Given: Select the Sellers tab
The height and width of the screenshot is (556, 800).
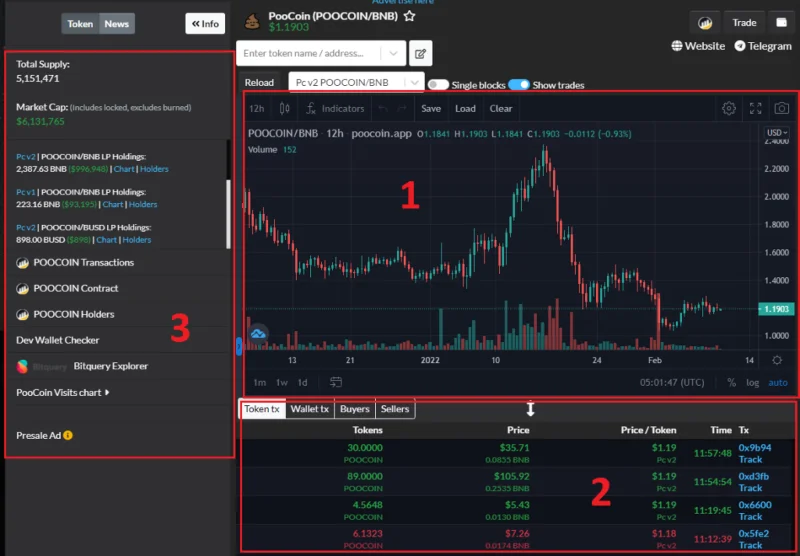Looking at the screenshot, I should pos(395,409).
